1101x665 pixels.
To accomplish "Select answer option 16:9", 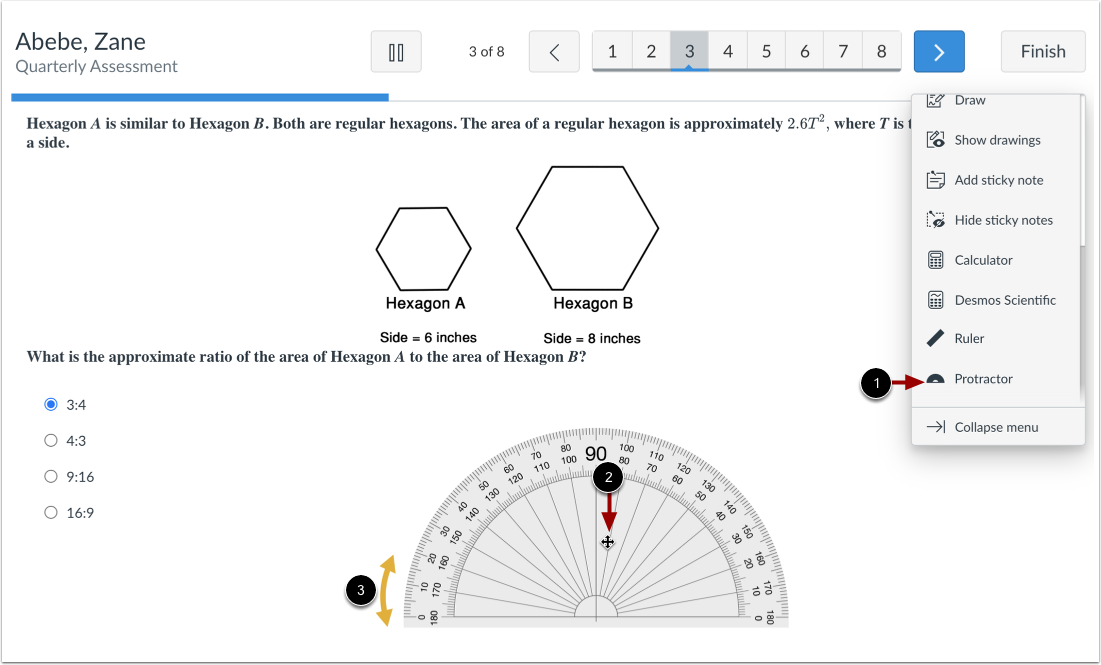I will (x=51, y=512).
